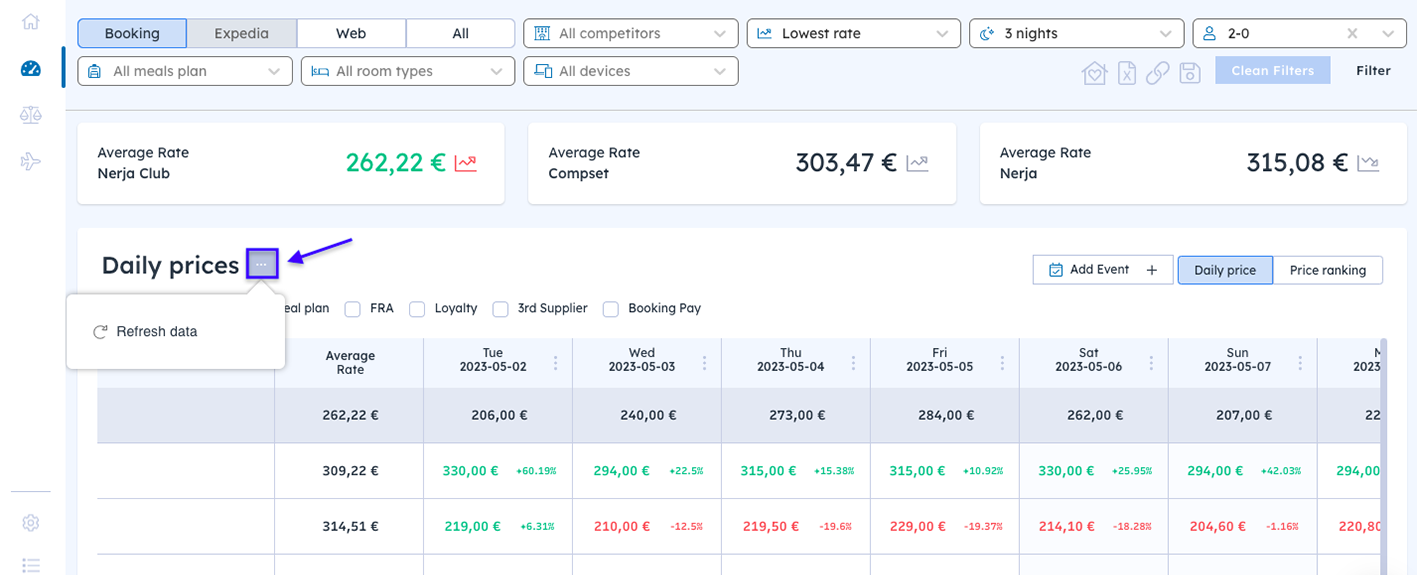Click the Average Rate Nerja Club card
Image resolution: width=1417 pixels, height=575 pixels.
291,163
